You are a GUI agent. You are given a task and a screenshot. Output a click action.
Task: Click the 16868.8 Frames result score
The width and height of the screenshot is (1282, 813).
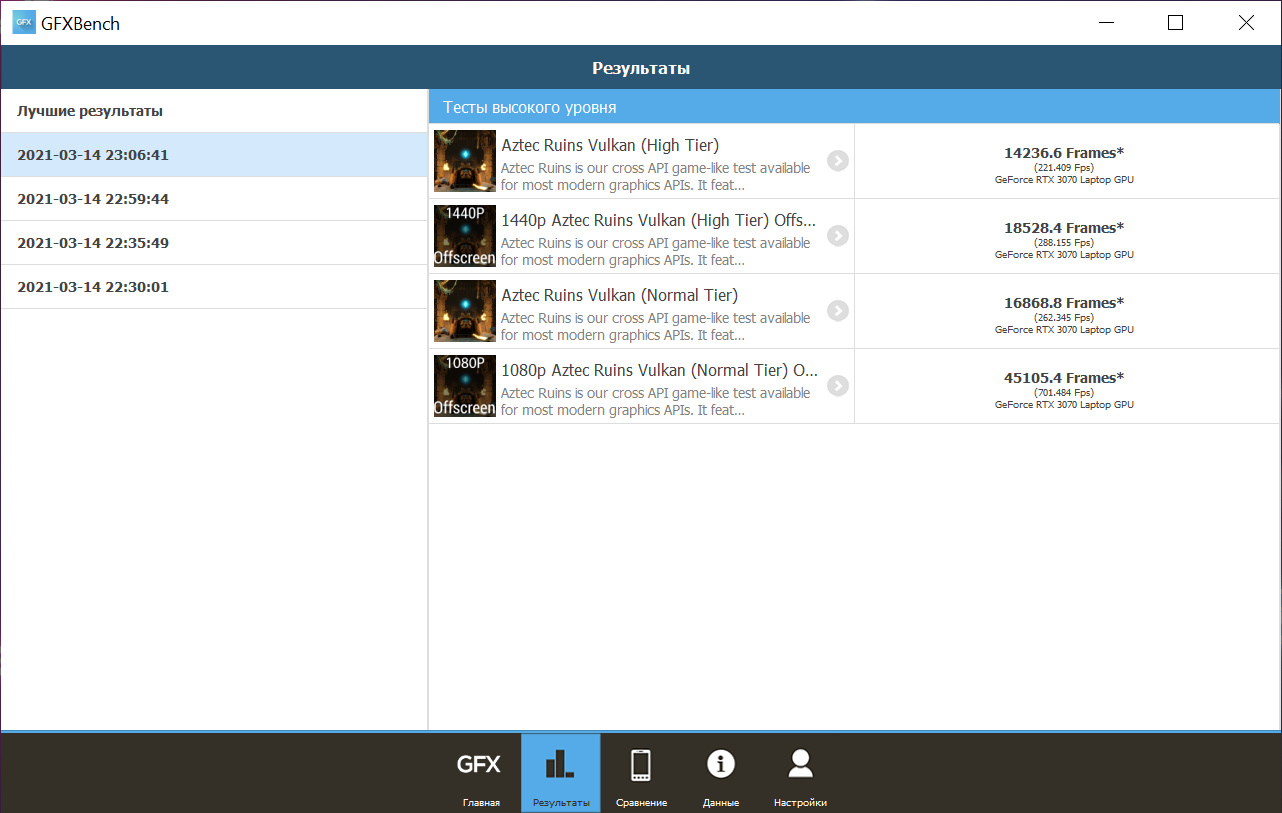coord(1064,303)
